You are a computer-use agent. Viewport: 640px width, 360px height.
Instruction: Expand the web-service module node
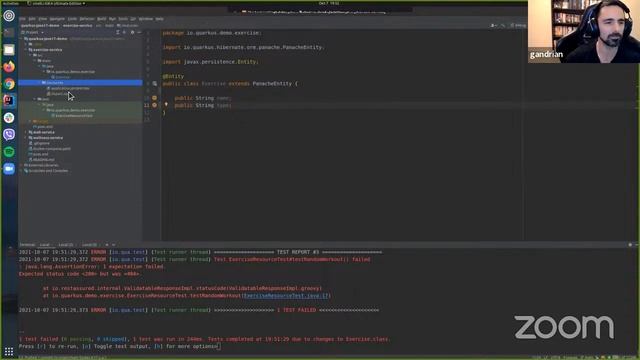click(x=26, y=132)
